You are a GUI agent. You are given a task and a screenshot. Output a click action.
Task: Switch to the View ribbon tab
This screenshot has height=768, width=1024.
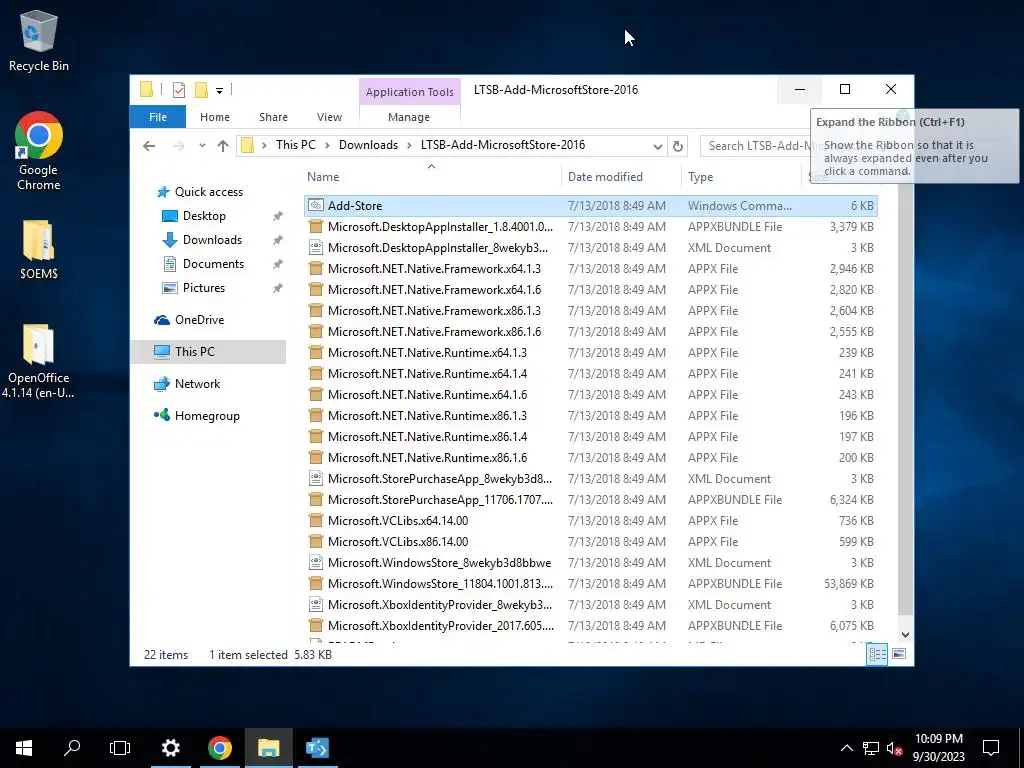(x=329, y=117)
